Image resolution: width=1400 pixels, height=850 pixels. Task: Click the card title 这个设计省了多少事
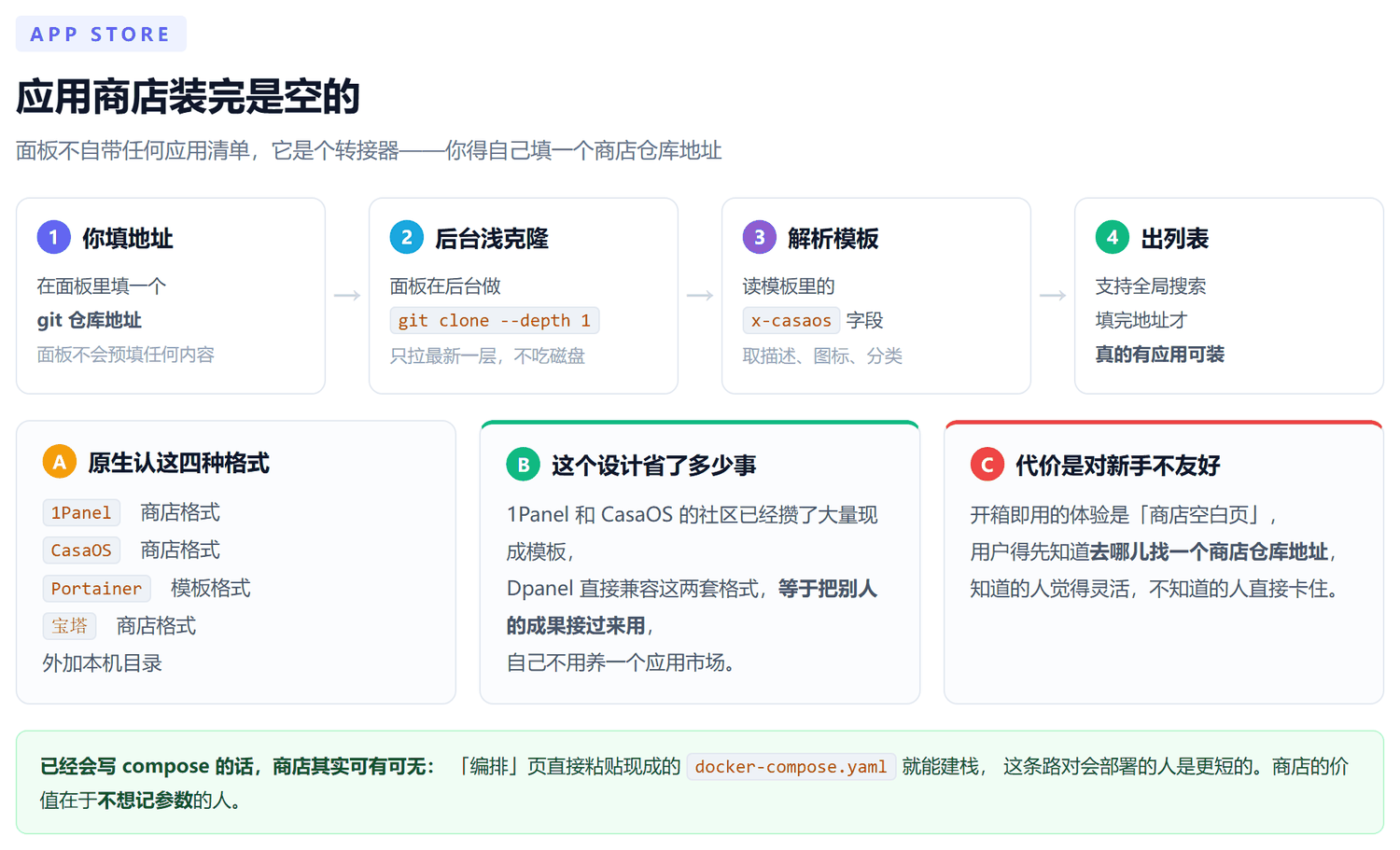654,466
